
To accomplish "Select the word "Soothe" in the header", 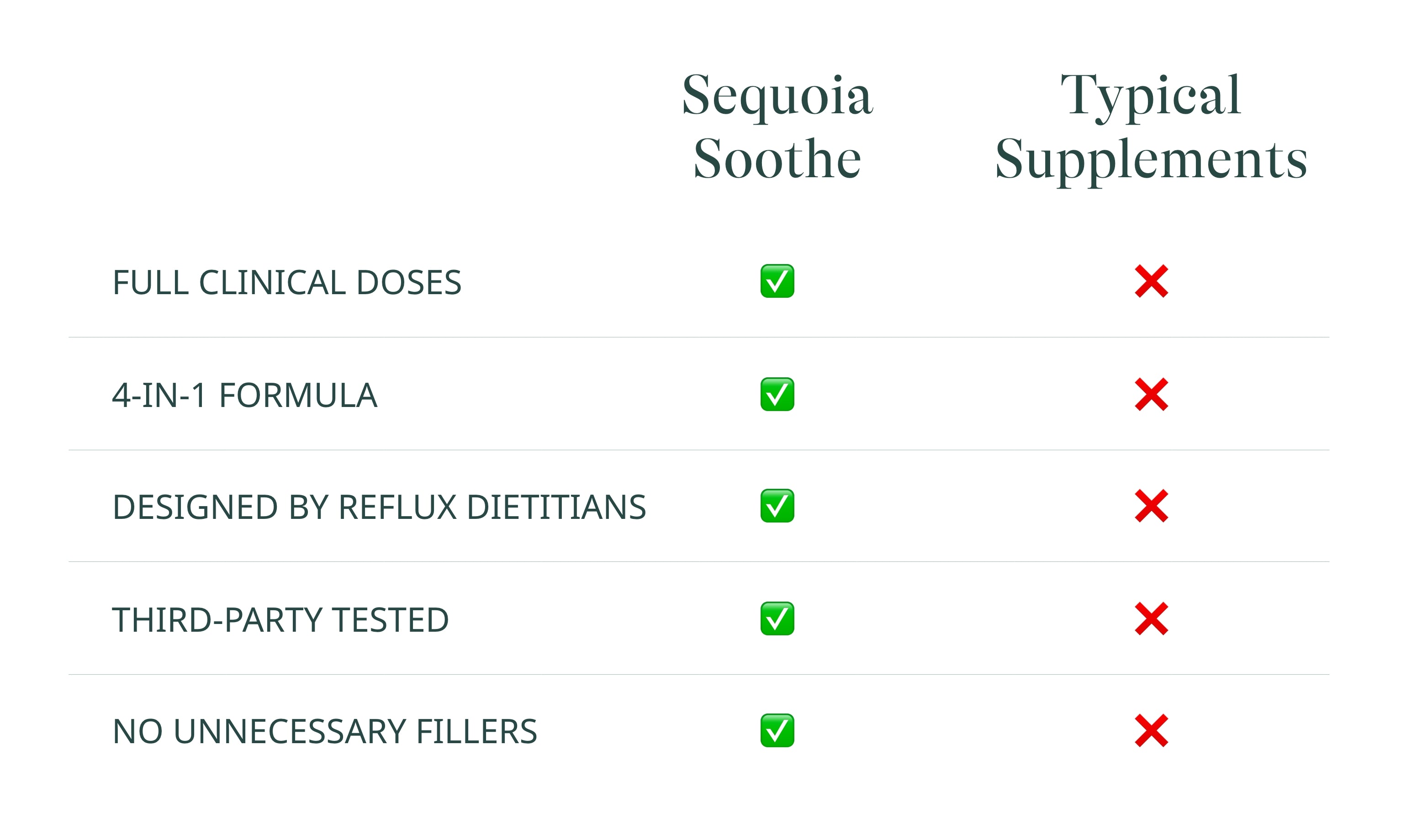I will [x=777, y=159].
